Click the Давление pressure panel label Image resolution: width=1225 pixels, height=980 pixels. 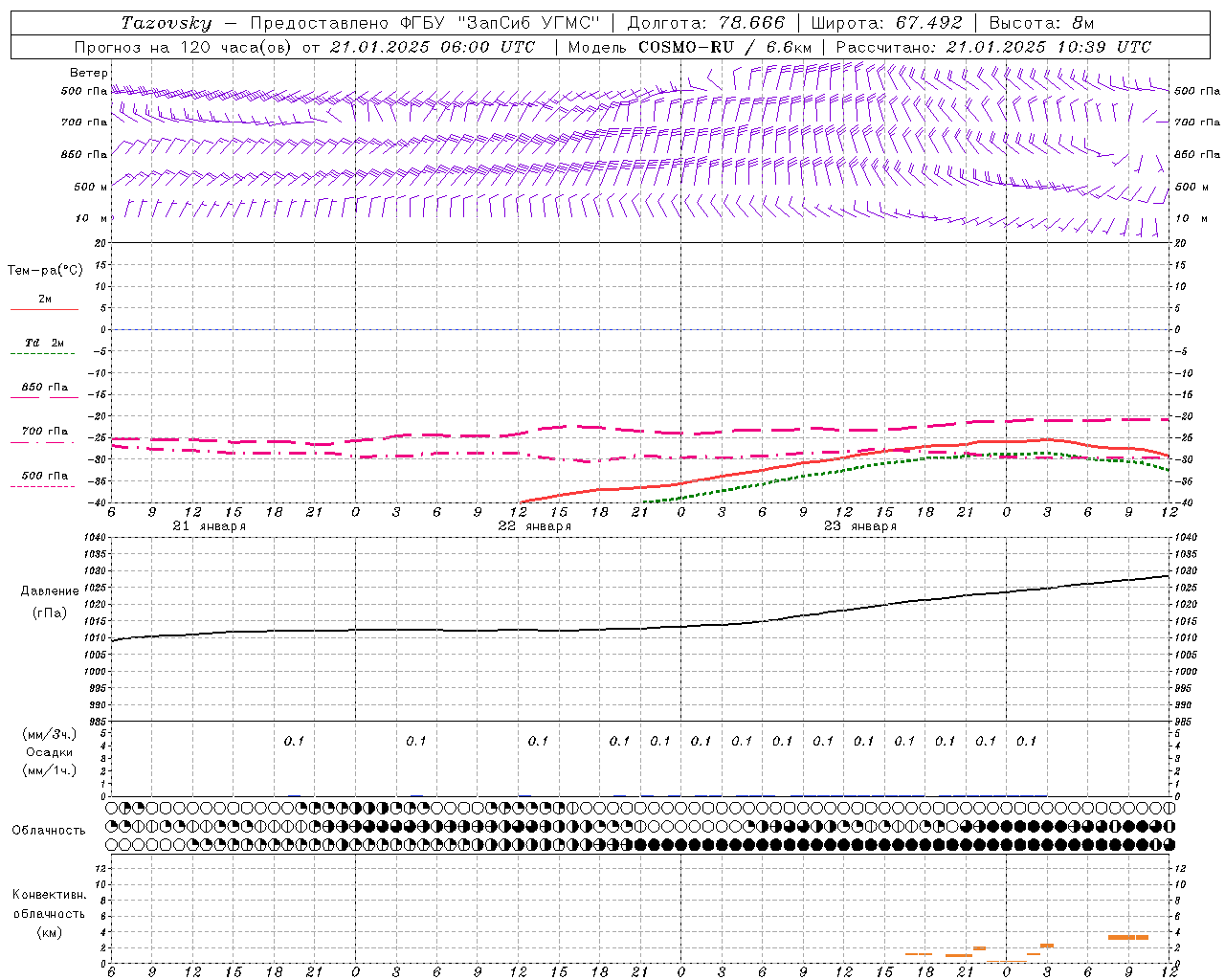coord(50,591)
